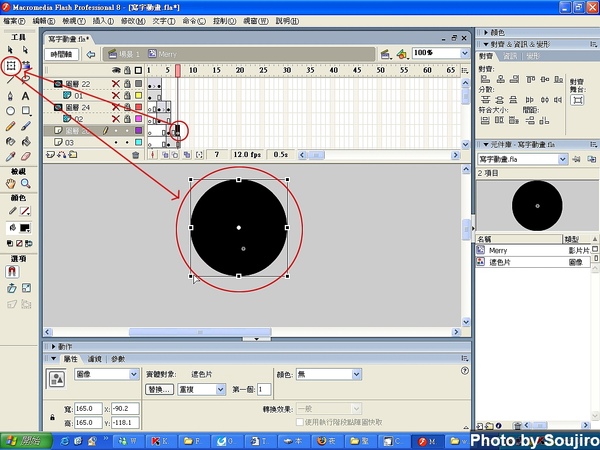Pick the Pencil tool

coord(11,126)
